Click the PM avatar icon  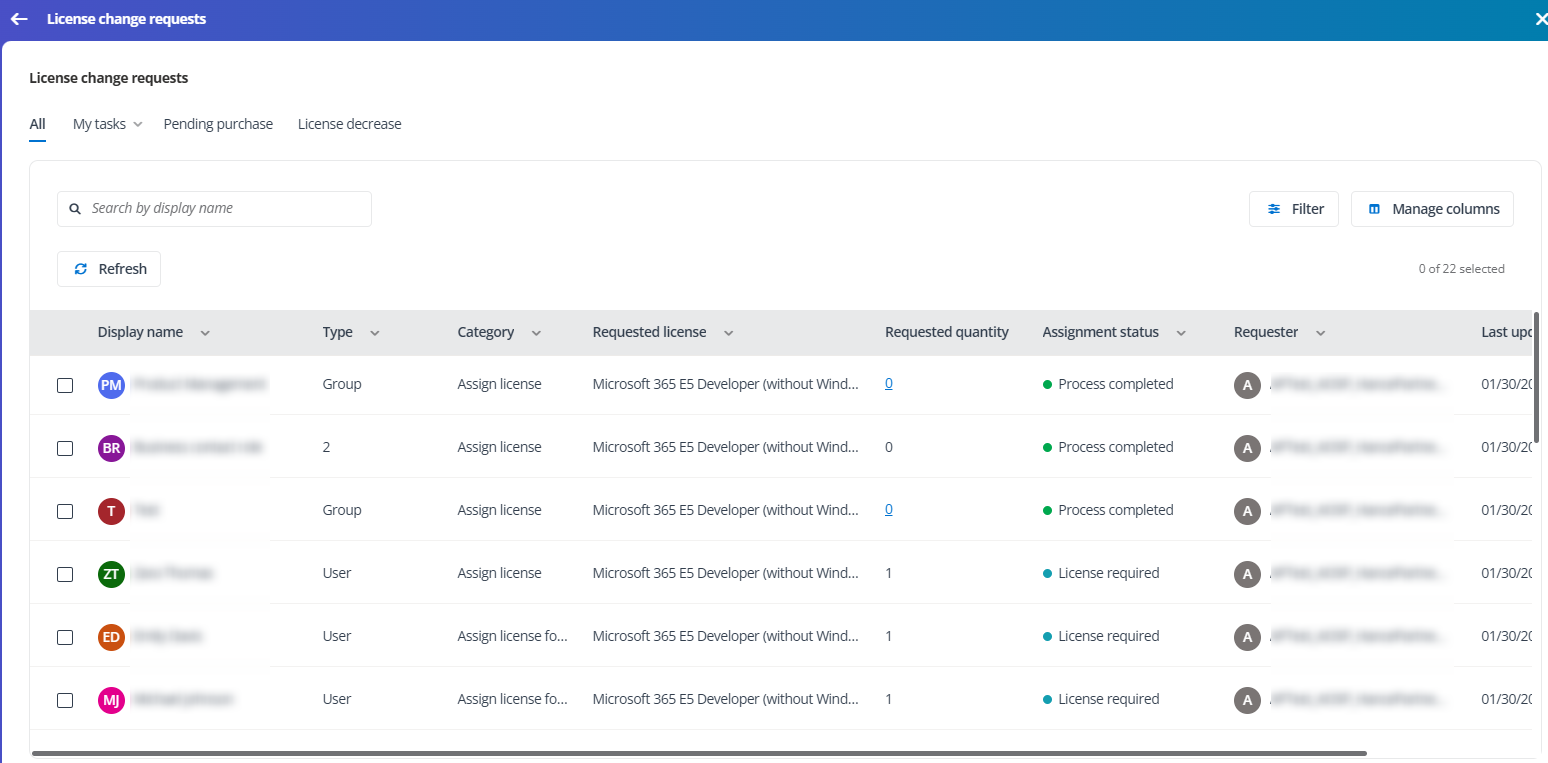coord(111,385)
